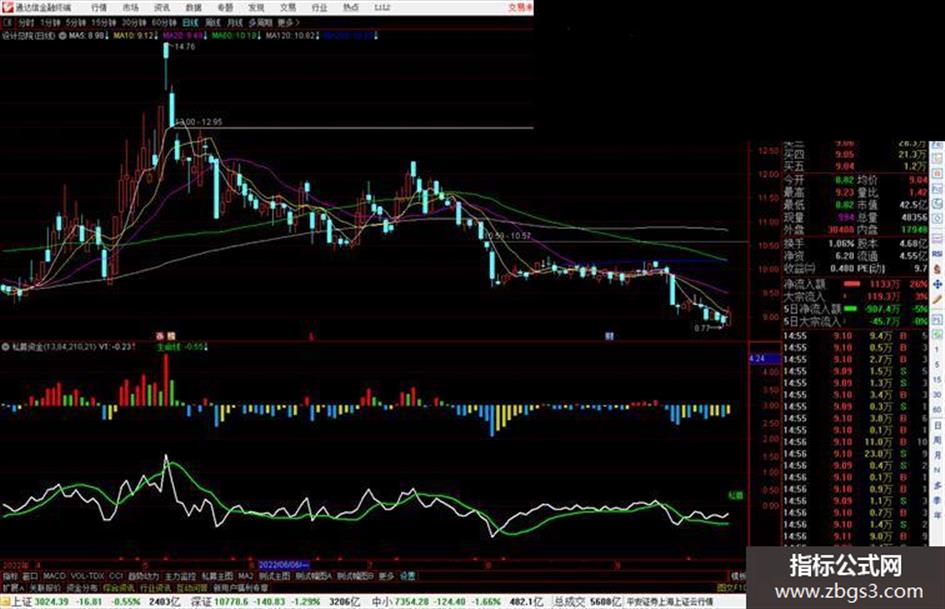This screenshot has width=945, height=609.
Task: Expand 更多 indicators in bottom bar
Action: [x=386, y=576]
